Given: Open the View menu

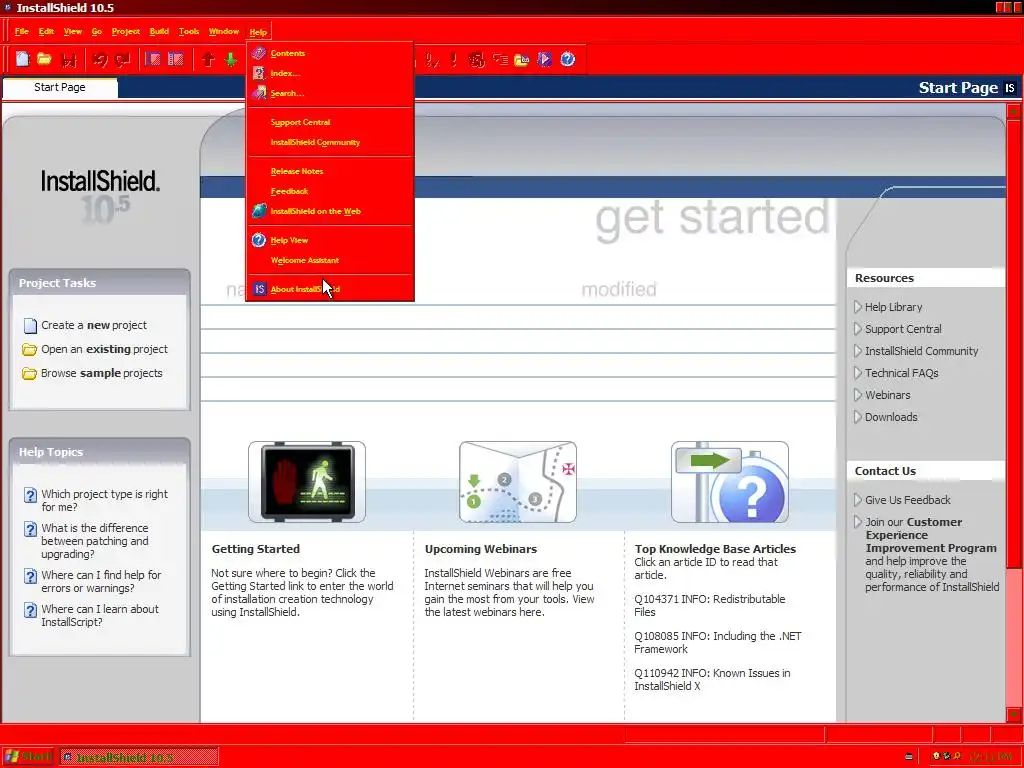Looking at the screenshot, I should click(x=72, y=31).
